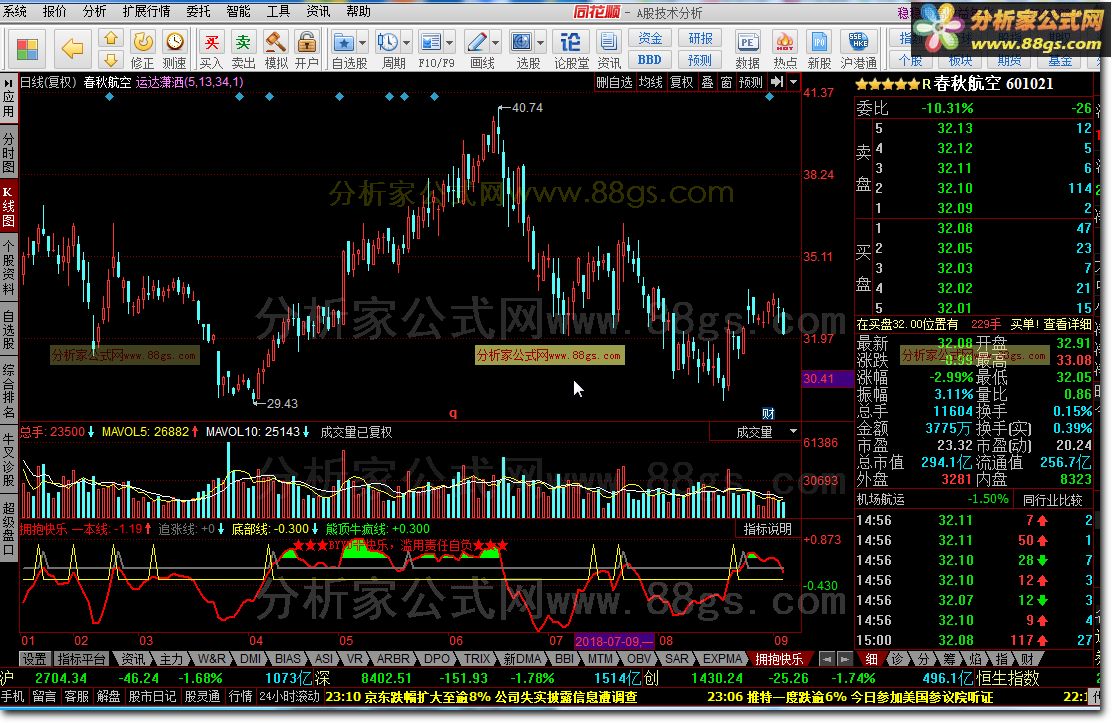Click the 预测 toolbar button below 研报

point(700,60)
